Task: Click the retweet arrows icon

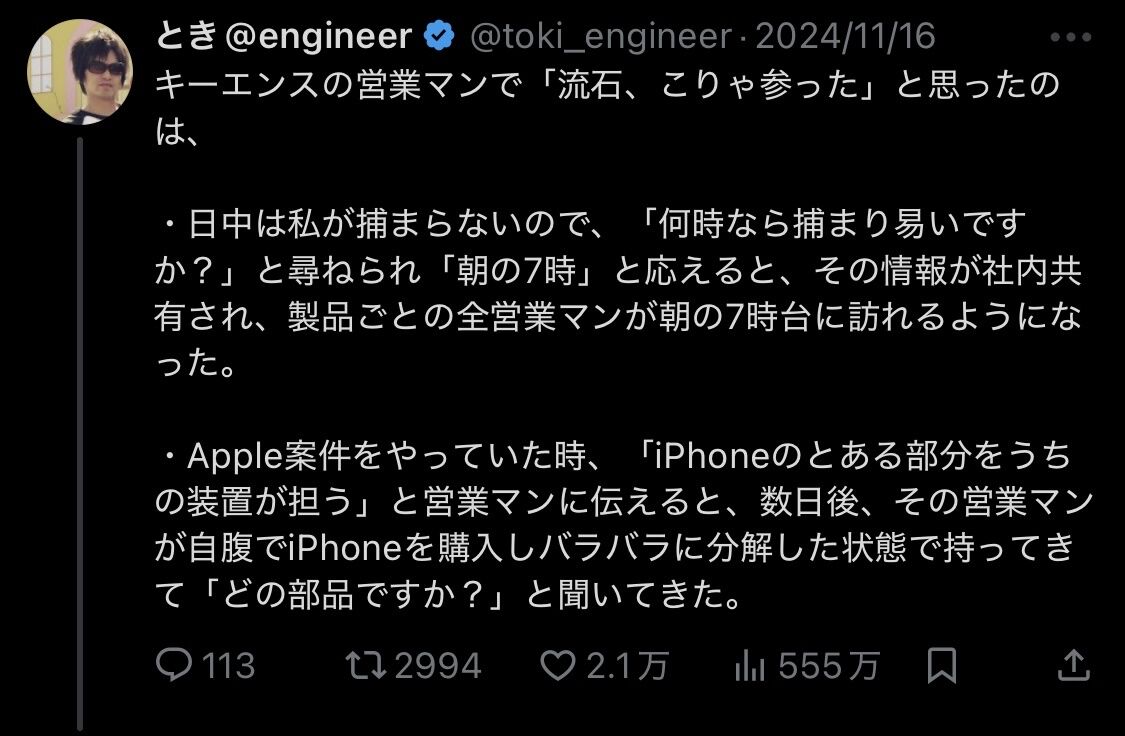Action: tap(366, 665)
